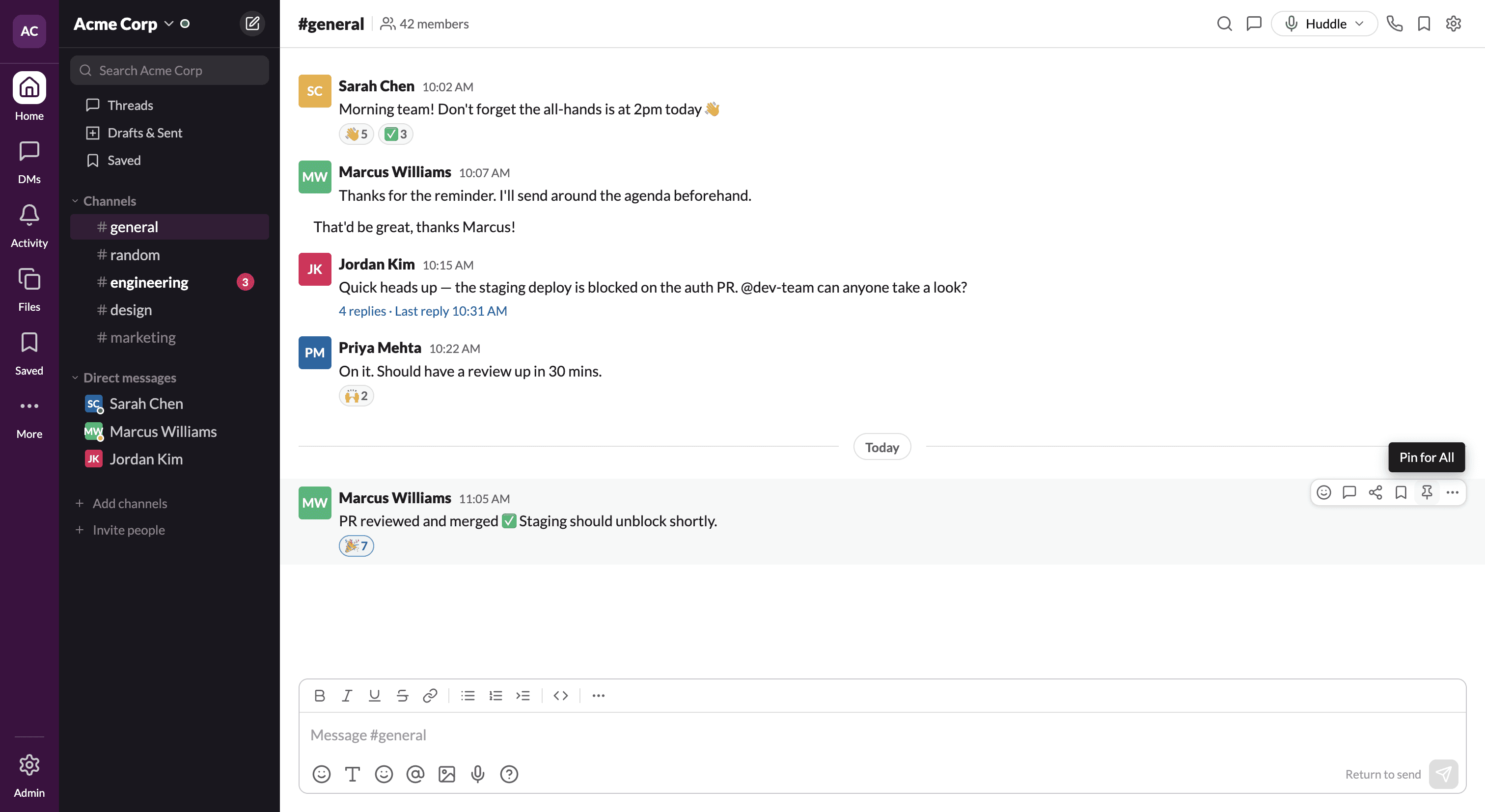
Task: Select the #general channel
Action: pos(169,227)
